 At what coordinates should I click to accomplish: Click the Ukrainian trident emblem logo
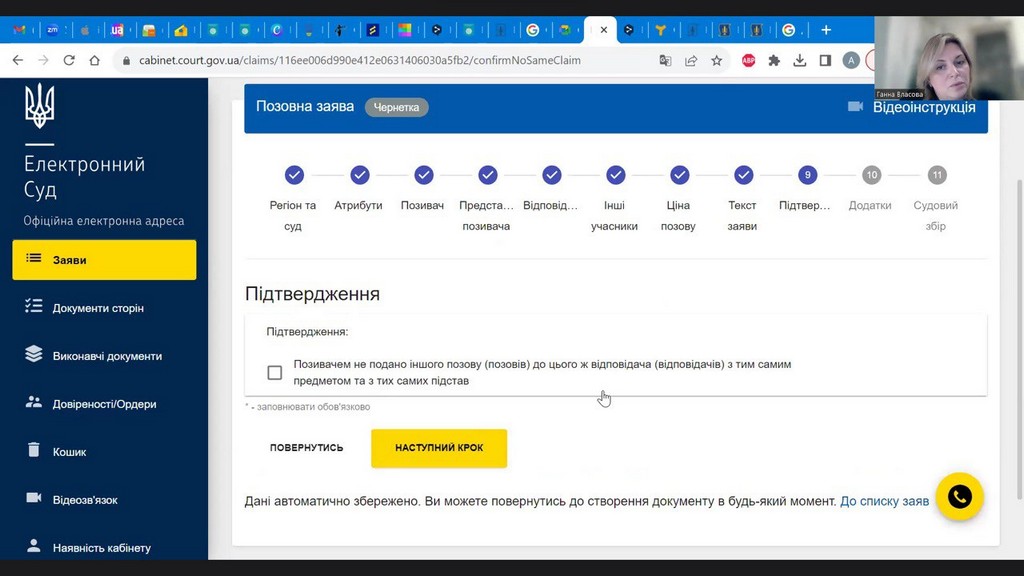click(x=40, y=106)
